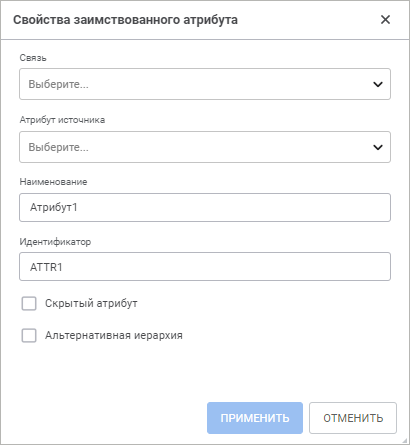Click ПРИМЕНИТЬ to apply changes
Screen dimensions: 410x445
[255, 418]
